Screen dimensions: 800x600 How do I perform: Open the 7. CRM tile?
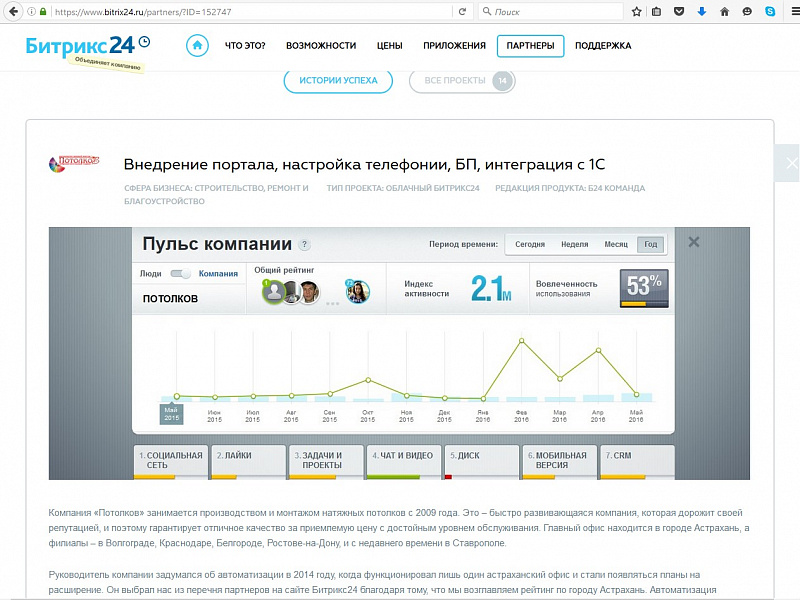pyautogui.click(x=637, y=462)
